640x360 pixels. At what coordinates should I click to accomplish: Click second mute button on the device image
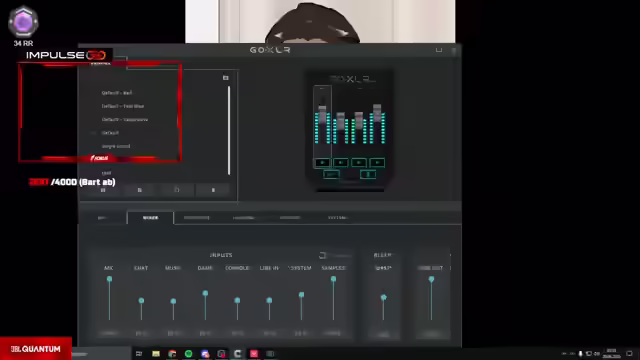point(340,163)
